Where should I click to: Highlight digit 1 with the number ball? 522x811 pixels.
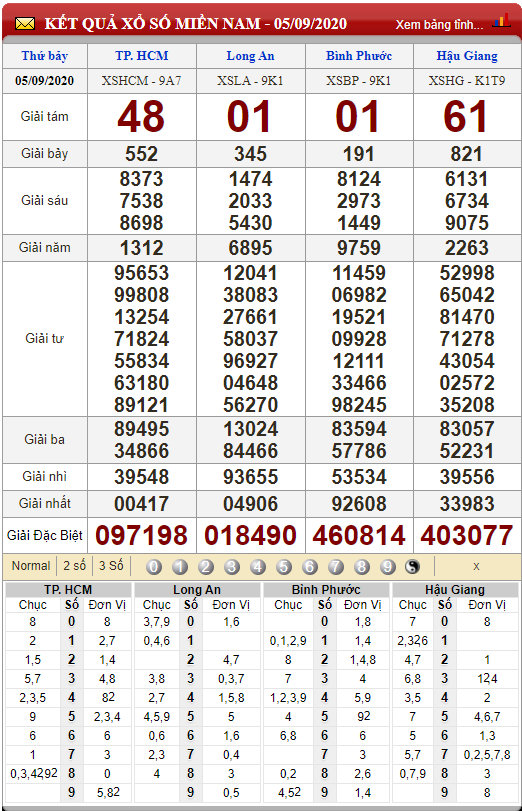(x=180, y=567)
